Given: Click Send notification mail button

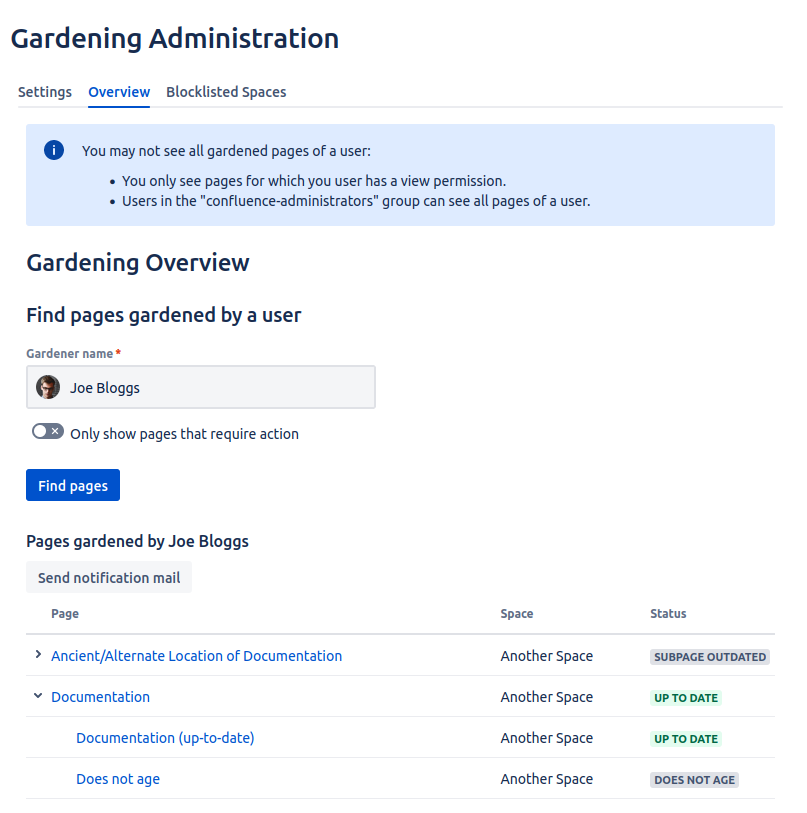Looking at the screenshot, I should point(109,577).
